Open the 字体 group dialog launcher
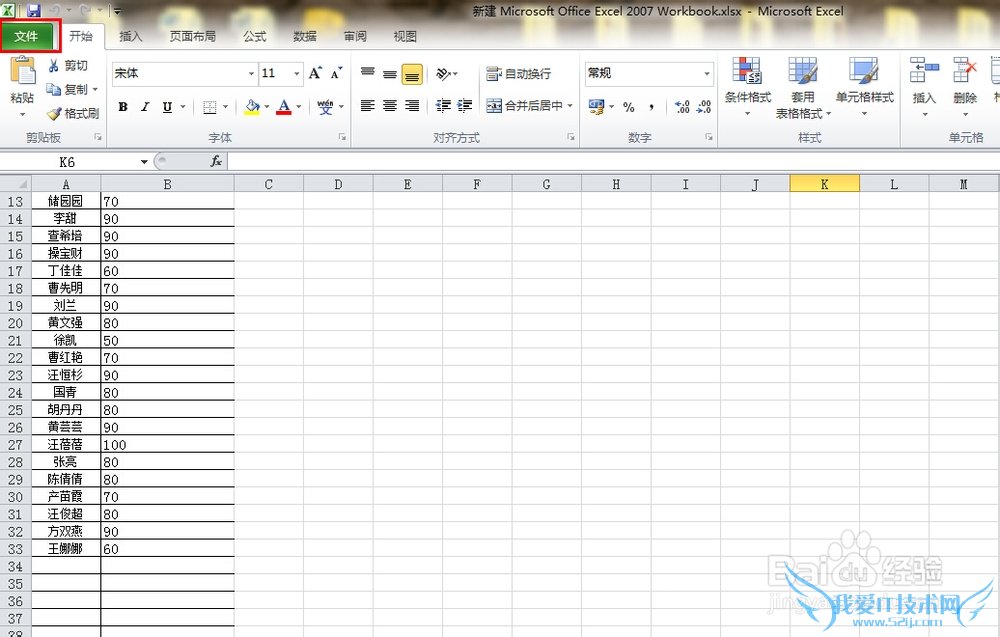Screen dimensions: 1000x637 coord(342,137)
